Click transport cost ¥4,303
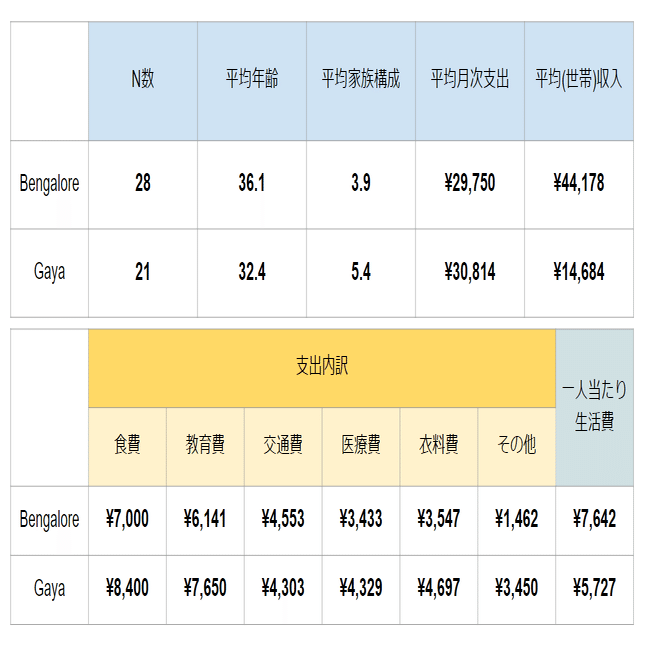The image size is (649, 649). click(283, 588)
